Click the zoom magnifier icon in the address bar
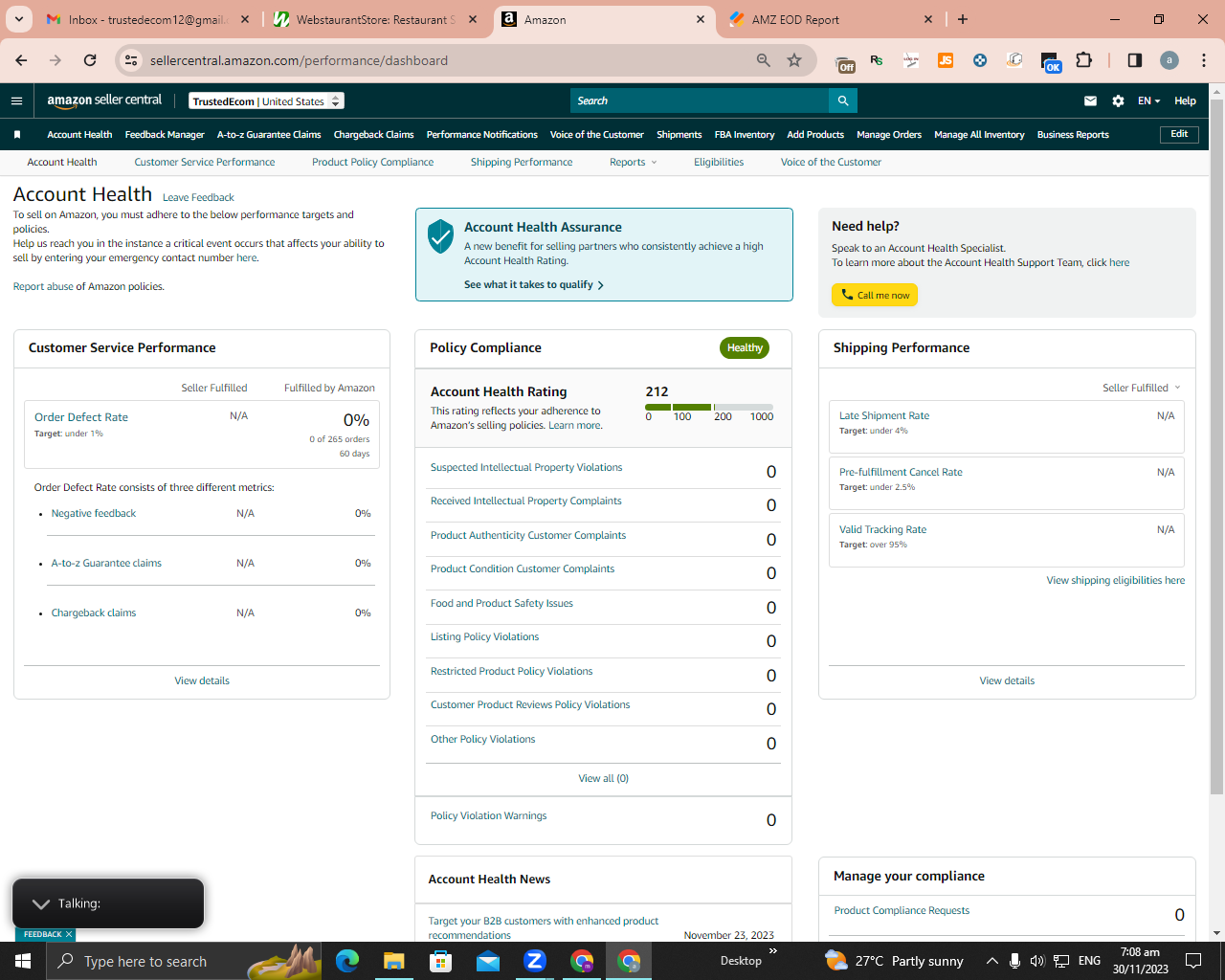1225x980 pixels. (764, 60)
